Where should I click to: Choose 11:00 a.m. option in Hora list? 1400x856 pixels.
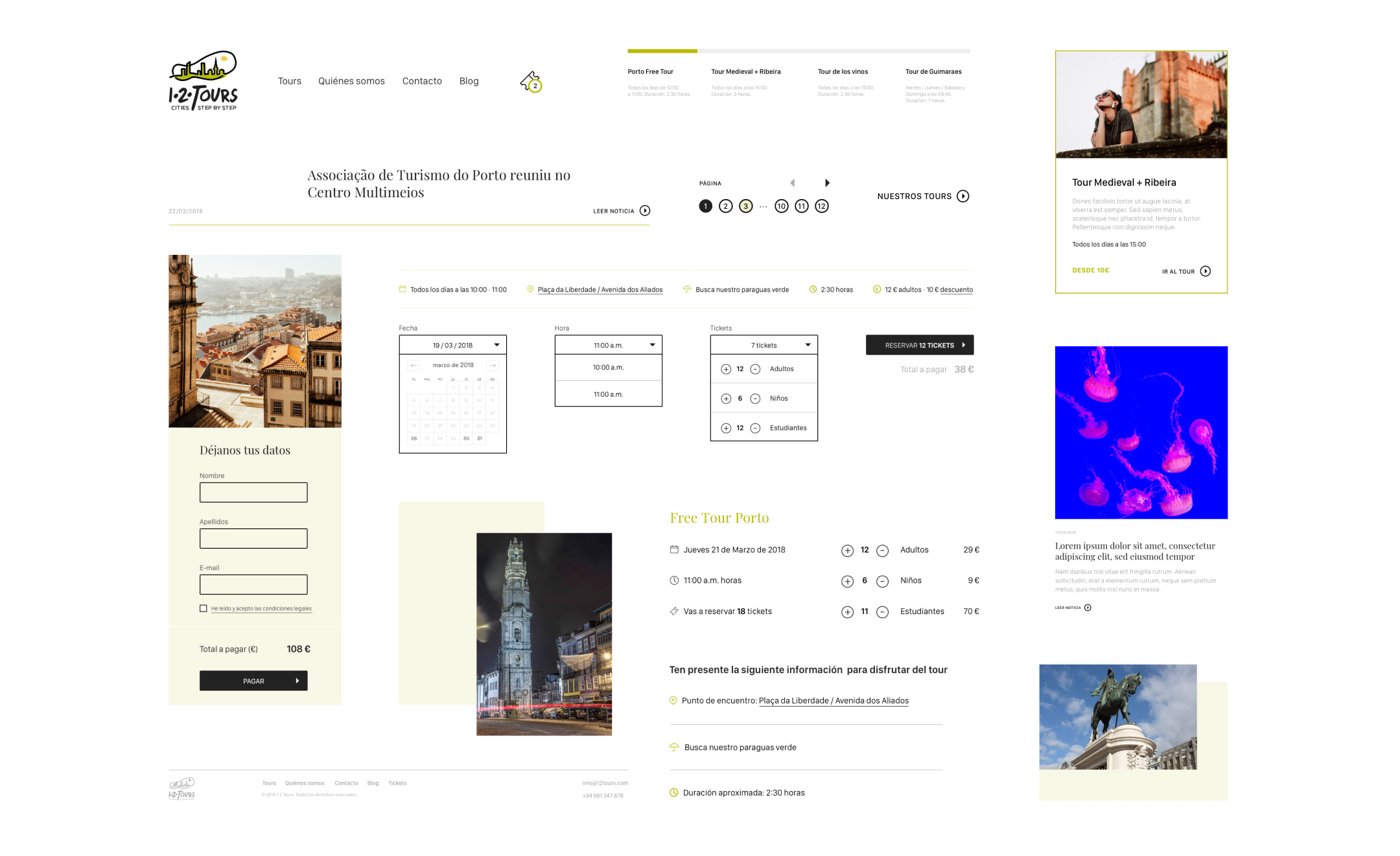pos(608,394)
